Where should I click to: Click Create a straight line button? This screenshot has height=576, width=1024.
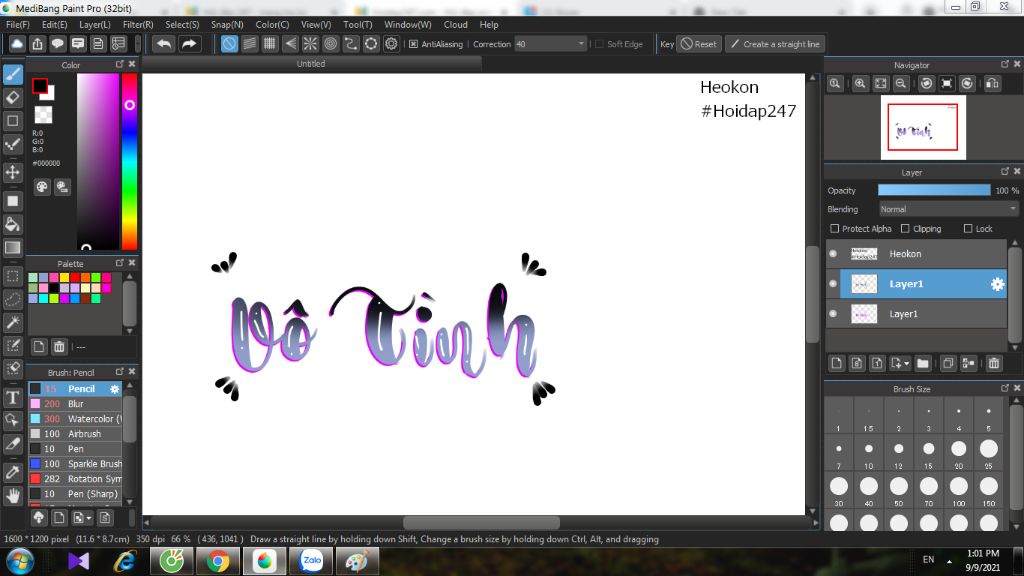pyautogui.click(x=775, y=44)
